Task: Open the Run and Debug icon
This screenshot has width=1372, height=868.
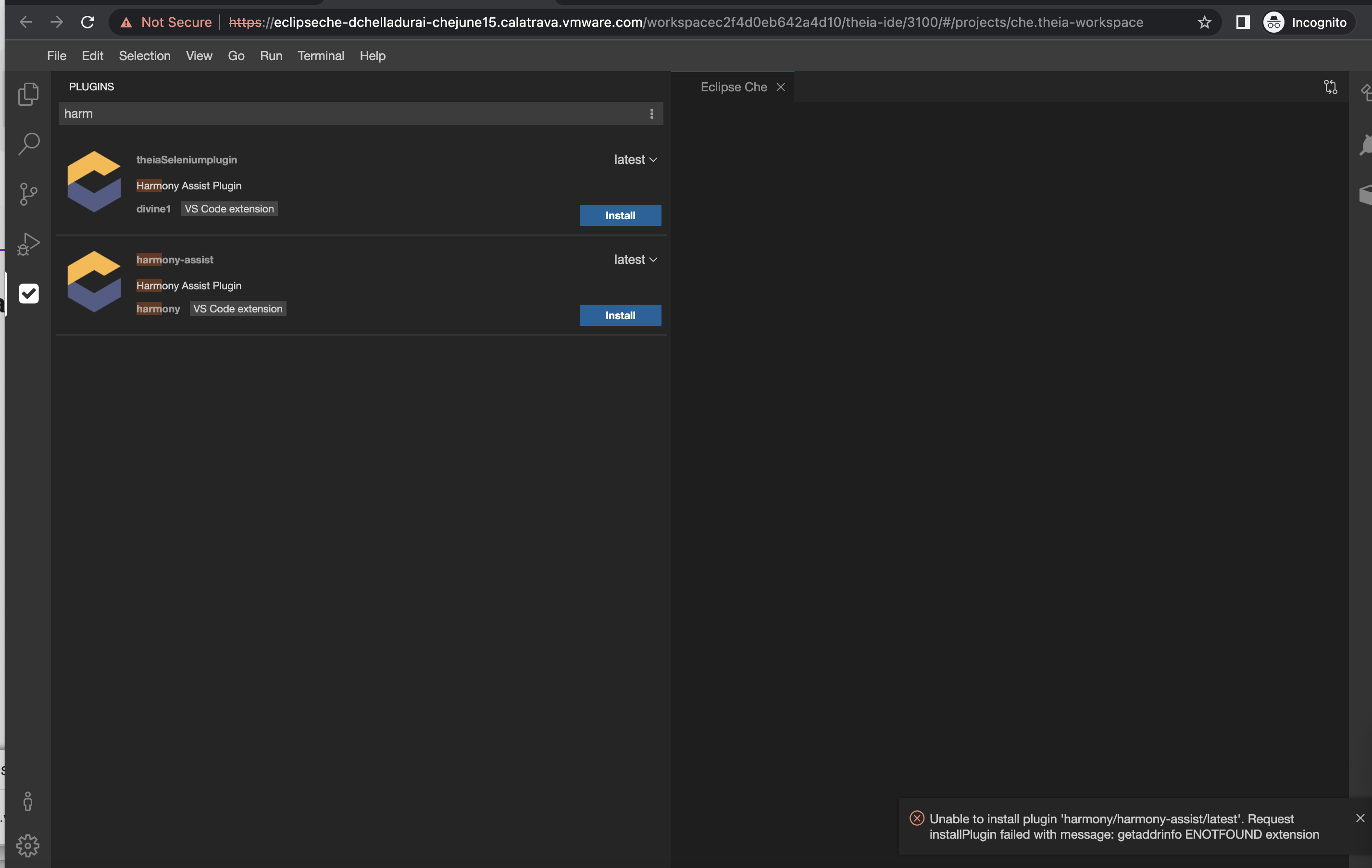Action: pyautogui.click(x=28, y=244)
